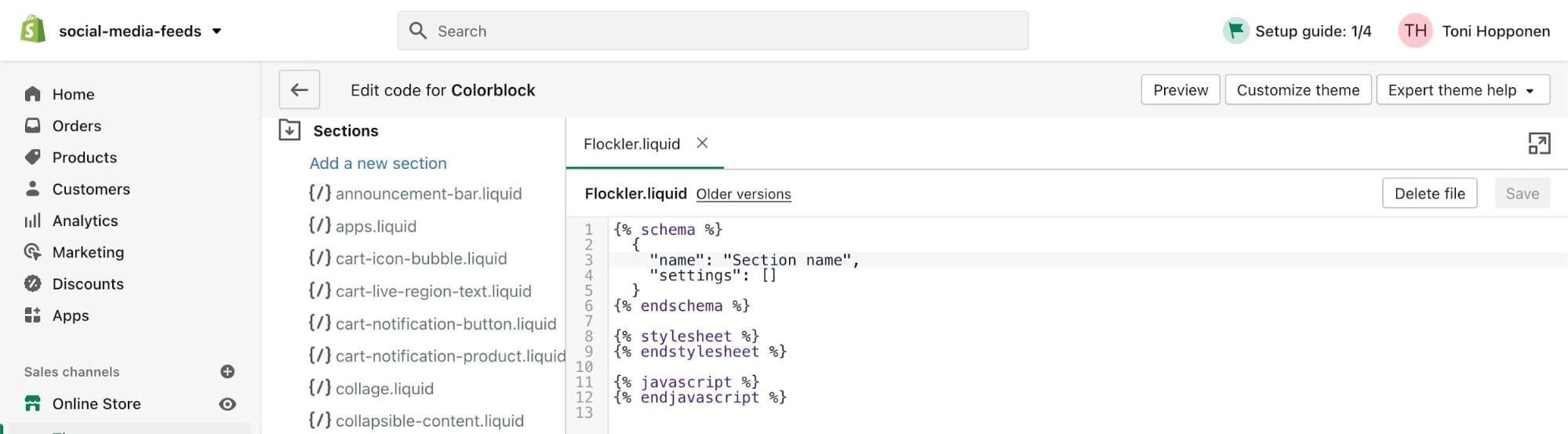Click the Marketing target icon
Screen dimensions: 1568x434
coord(33,252)
